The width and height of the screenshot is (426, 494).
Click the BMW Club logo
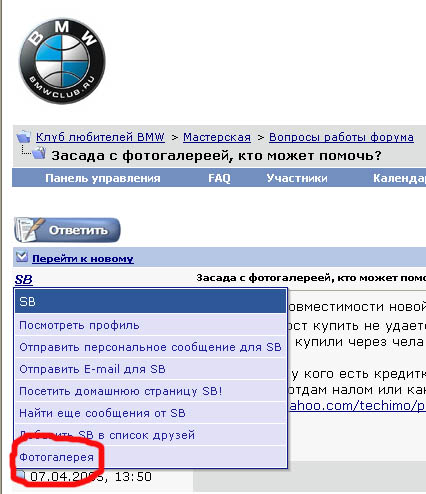[62, 61]
